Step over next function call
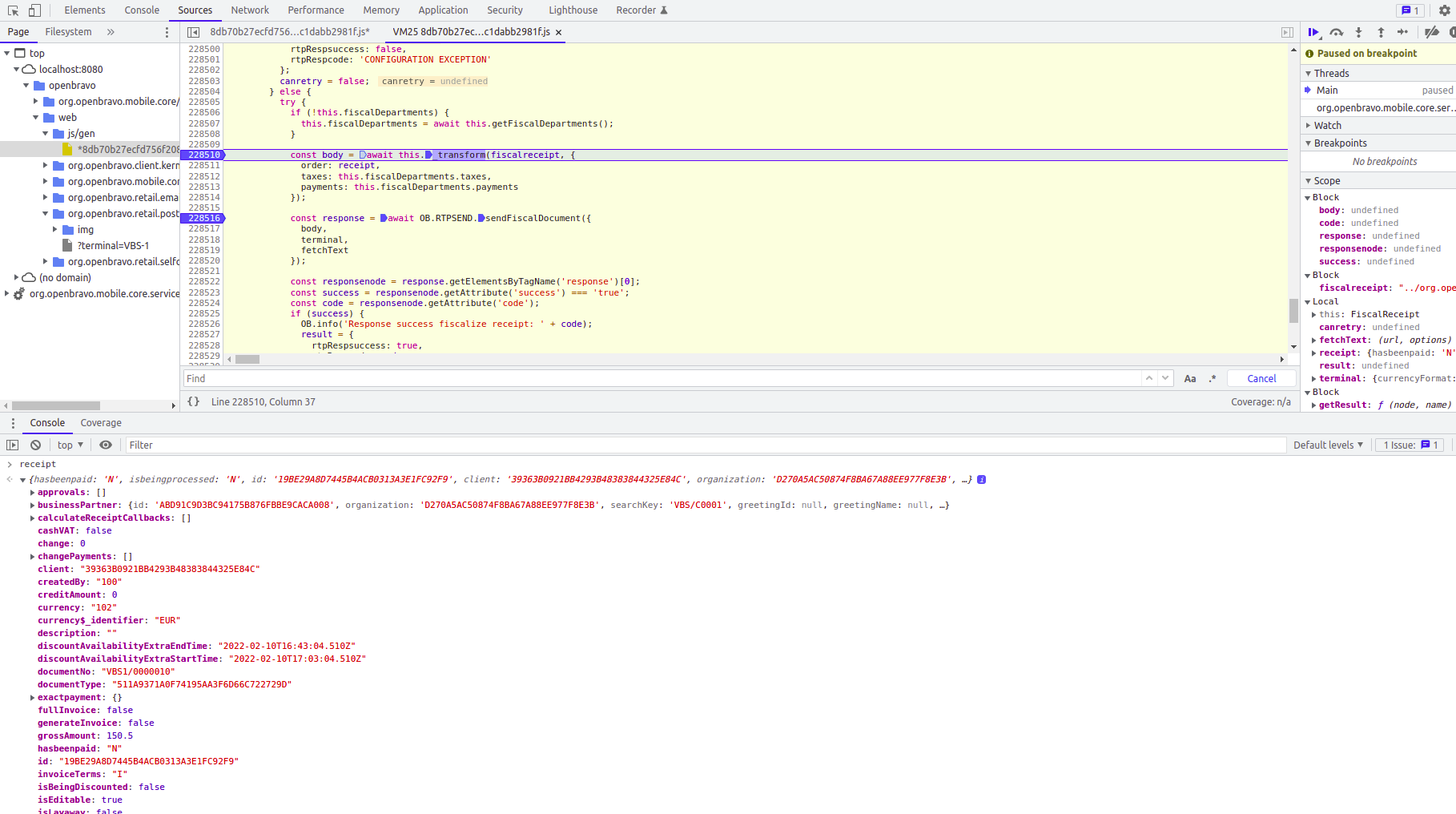 [x=1336, y=32]
